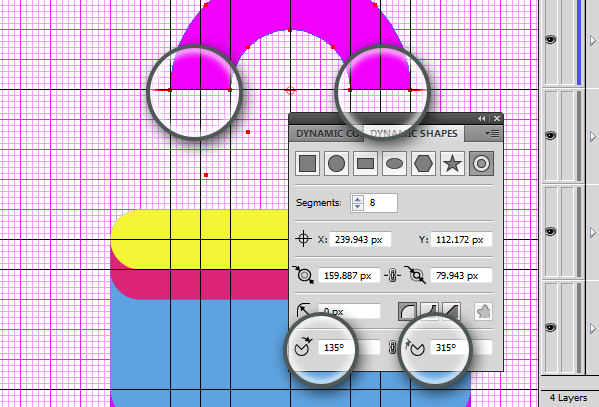Collapse the Dynamic Shapes panel with double arrows
Viewport: 599px width, 407px height.
pyautogui.click(x=482, y=118)
